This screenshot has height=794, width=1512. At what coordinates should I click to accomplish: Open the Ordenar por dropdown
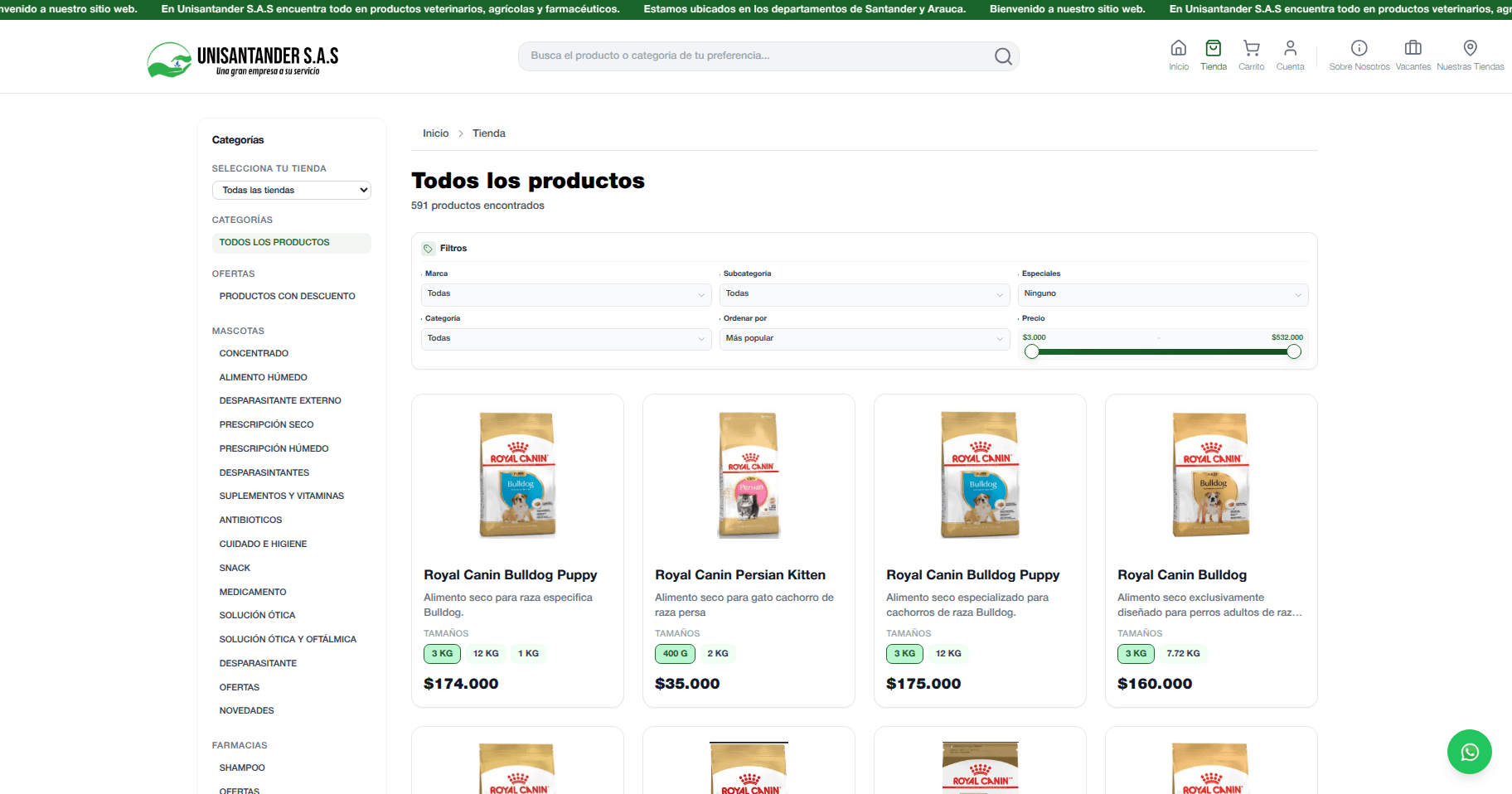pyautogui.click(x=865, y=339)
